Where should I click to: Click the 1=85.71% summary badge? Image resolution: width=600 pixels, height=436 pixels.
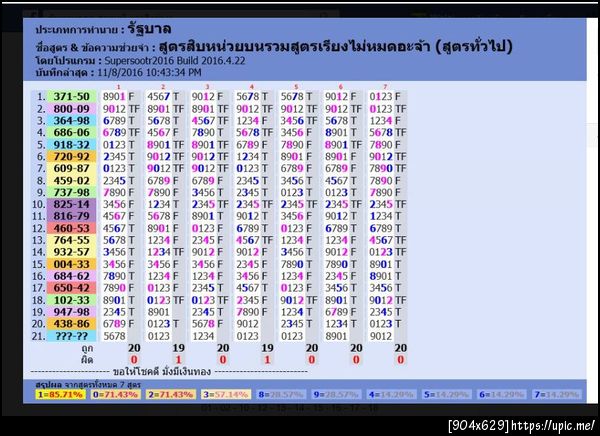[60, 394]
